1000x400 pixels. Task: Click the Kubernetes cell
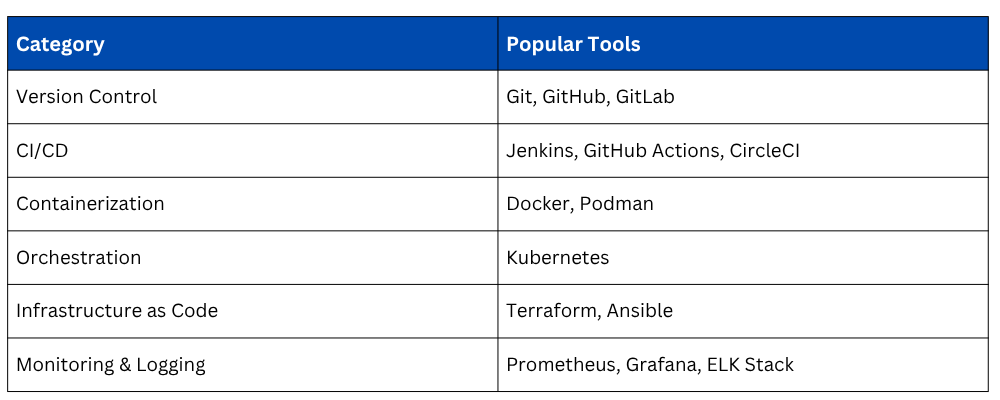point(558,257)
